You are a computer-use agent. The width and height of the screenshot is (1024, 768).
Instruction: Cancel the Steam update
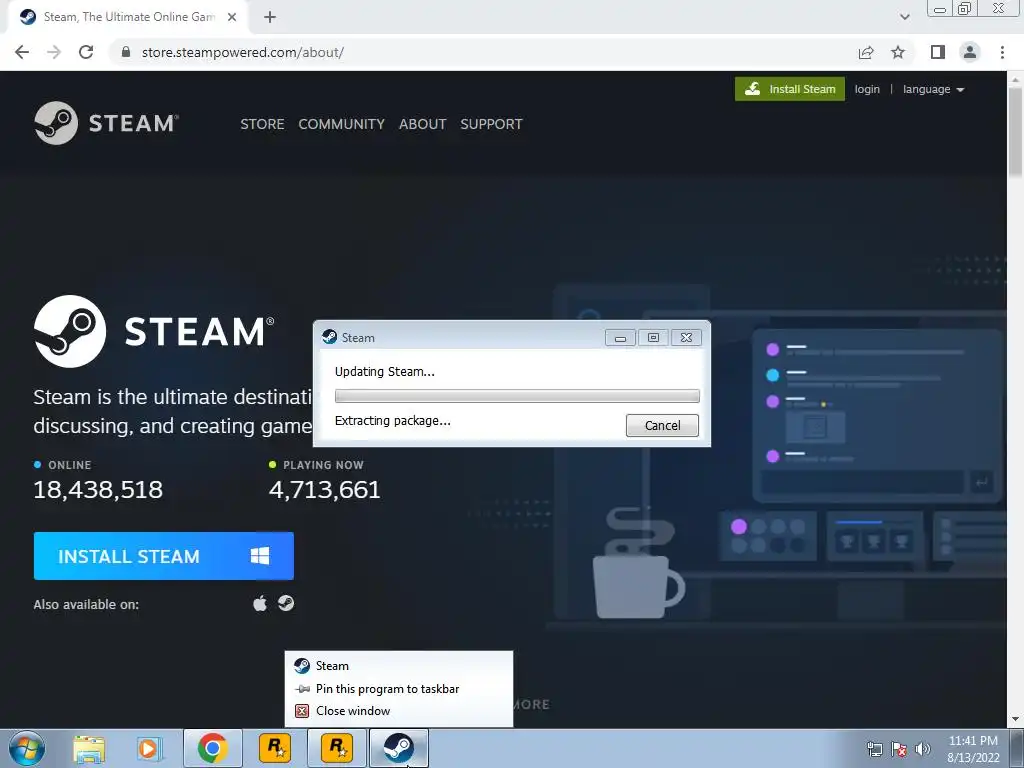coord(662,425)
